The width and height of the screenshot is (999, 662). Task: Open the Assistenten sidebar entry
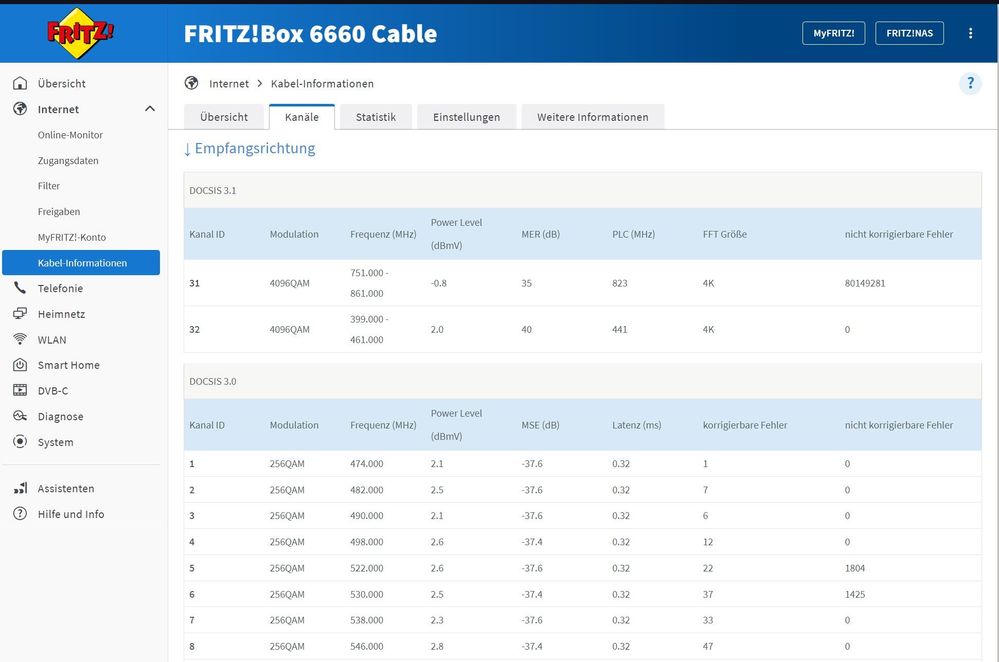[x=66, y=488]
